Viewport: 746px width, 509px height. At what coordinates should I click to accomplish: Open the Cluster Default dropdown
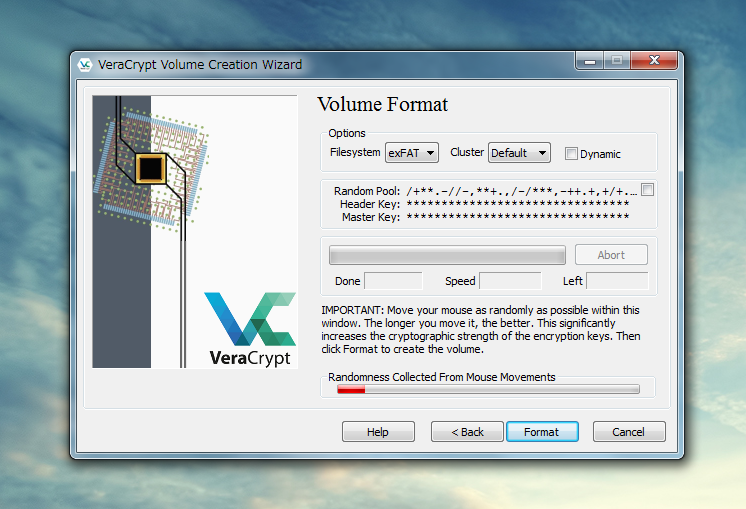(519, 153)
